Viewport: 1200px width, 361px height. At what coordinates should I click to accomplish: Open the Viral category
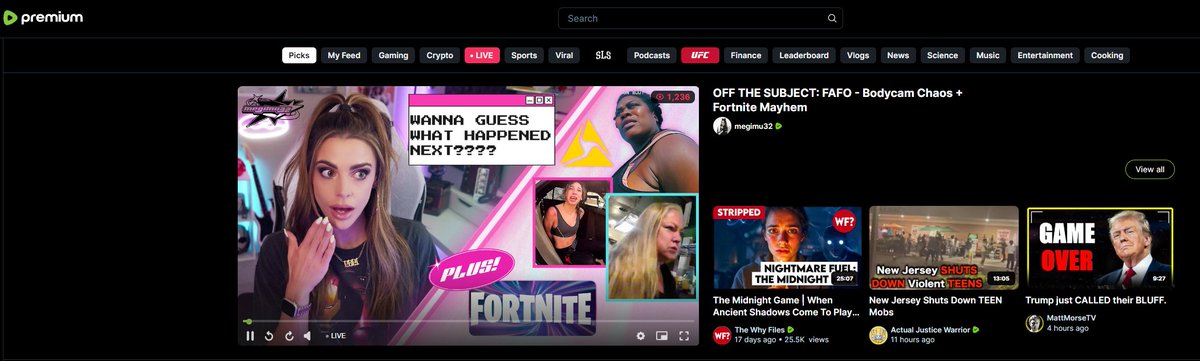point(564,56)
